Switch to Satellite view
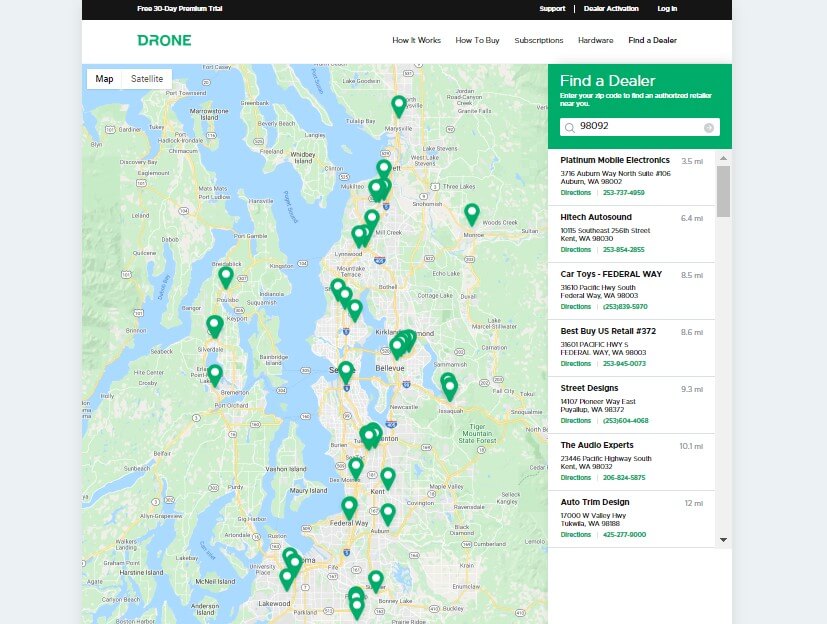 [x=147, y=79]
